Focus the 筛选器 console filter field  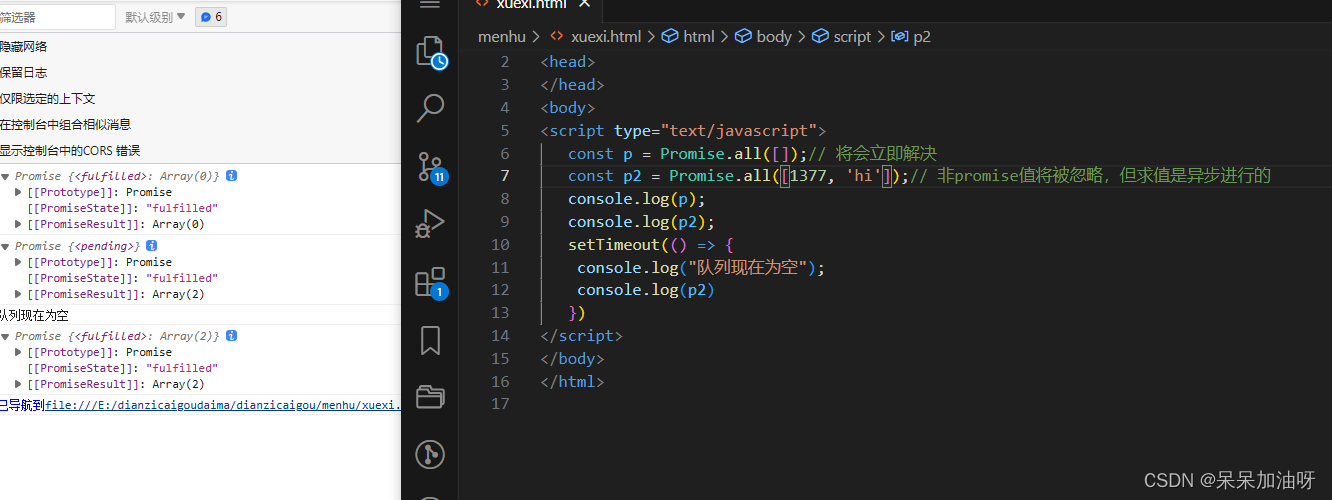[57, 17]
